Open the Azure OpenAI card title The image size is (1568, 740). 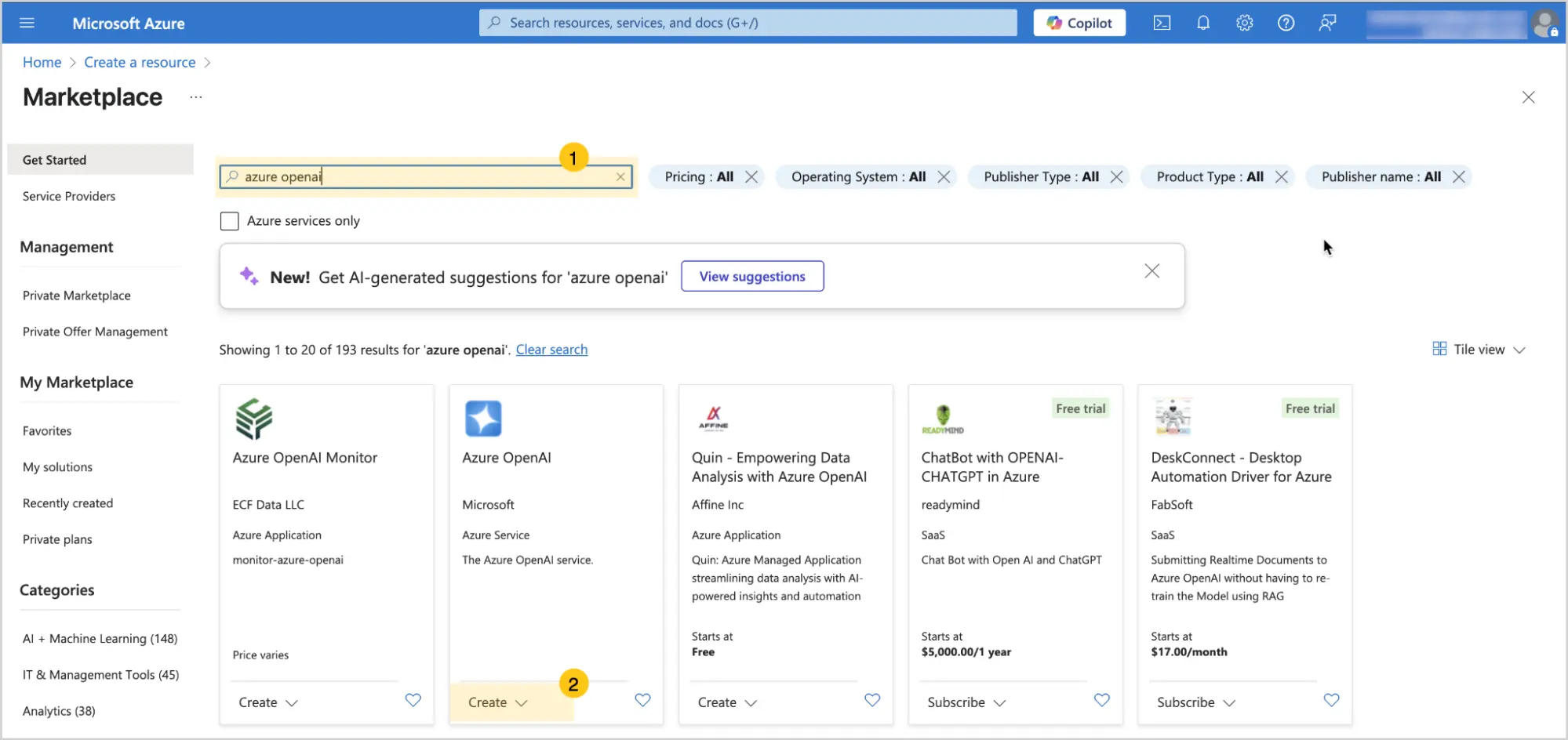coord(507,458)
